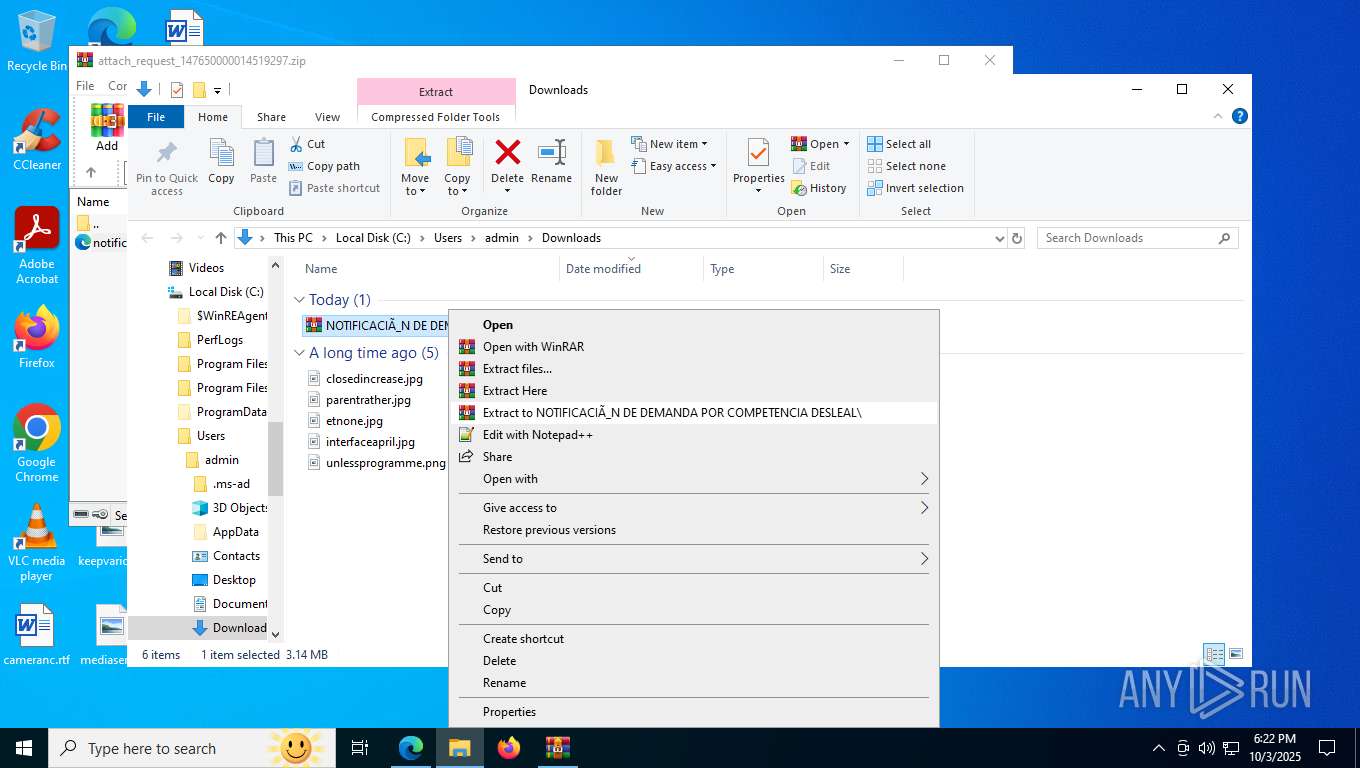Open VLC media player desktop icon
This screenshot has width=1360, height=768.
coord(37,543)
